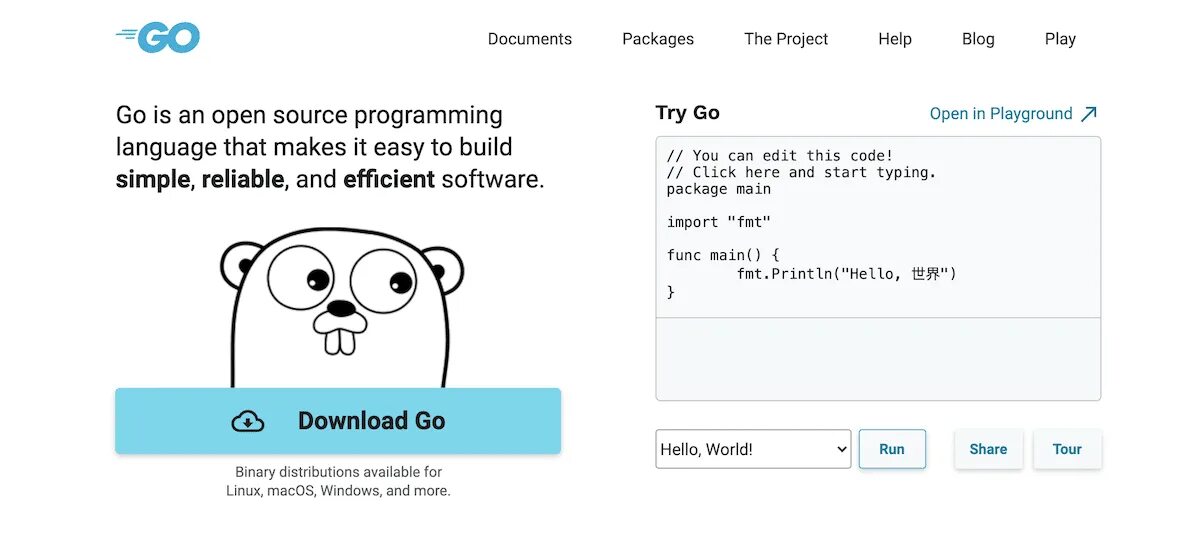Go to The Project section
This screenshot has width=1200, height=534.
(786, 39)
